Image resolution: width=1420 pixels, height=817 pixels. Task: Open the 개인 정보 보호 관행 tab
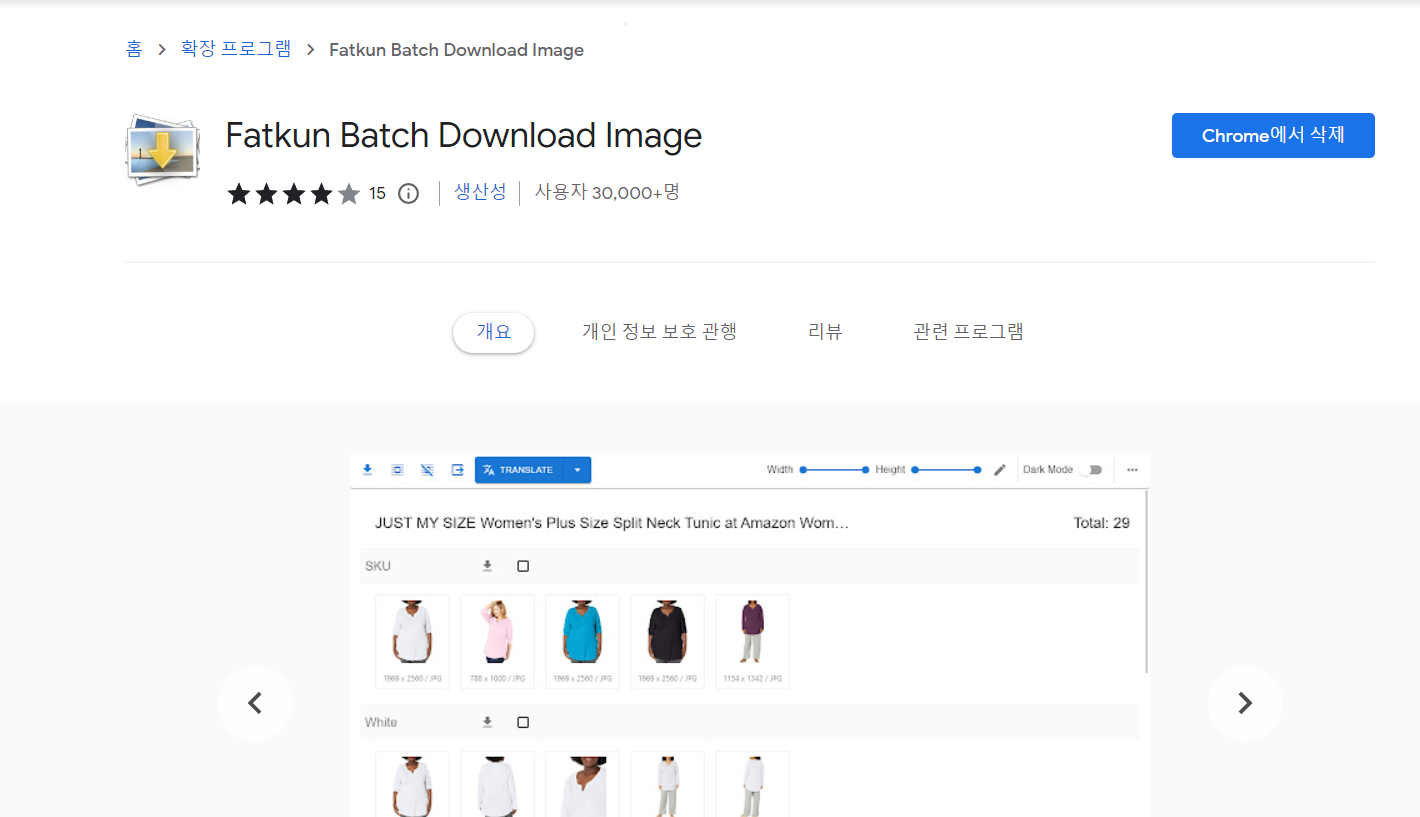(x=660, y=332)
